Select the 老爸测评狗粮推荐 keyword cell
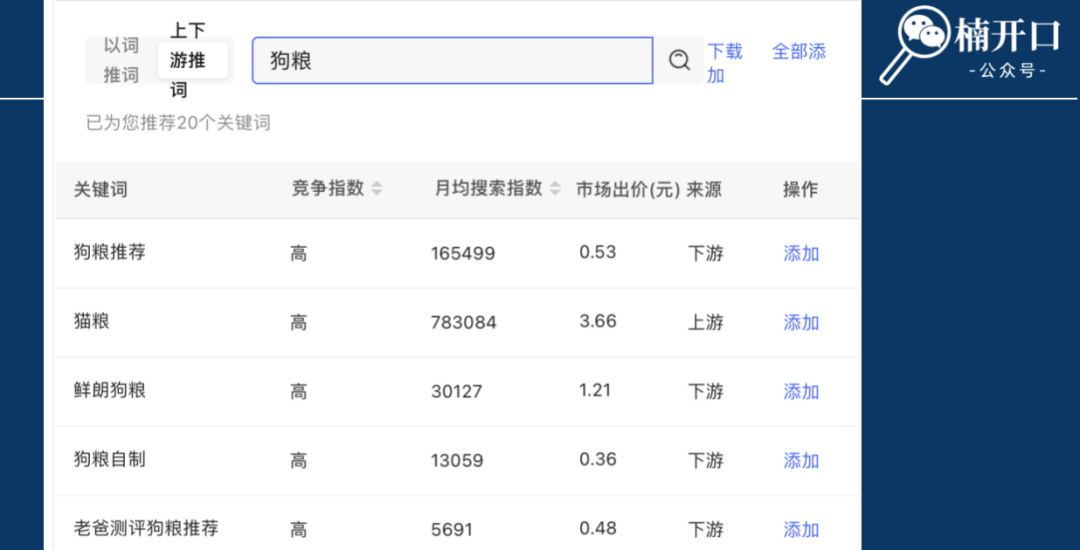Screen dimensions: 1080x550 pyautogui.click(x=146, y=529)
